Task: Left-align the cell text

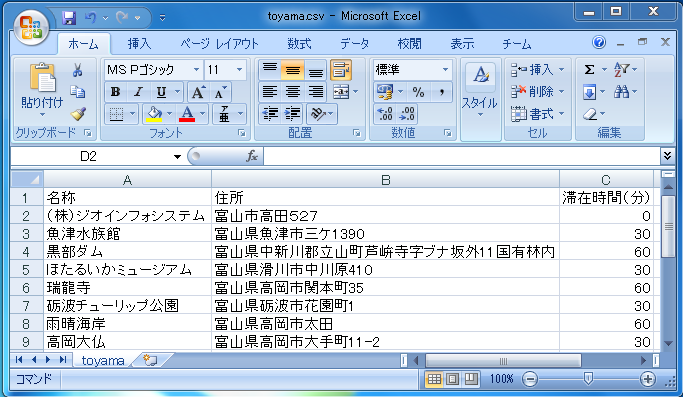Action: point(270,92)
